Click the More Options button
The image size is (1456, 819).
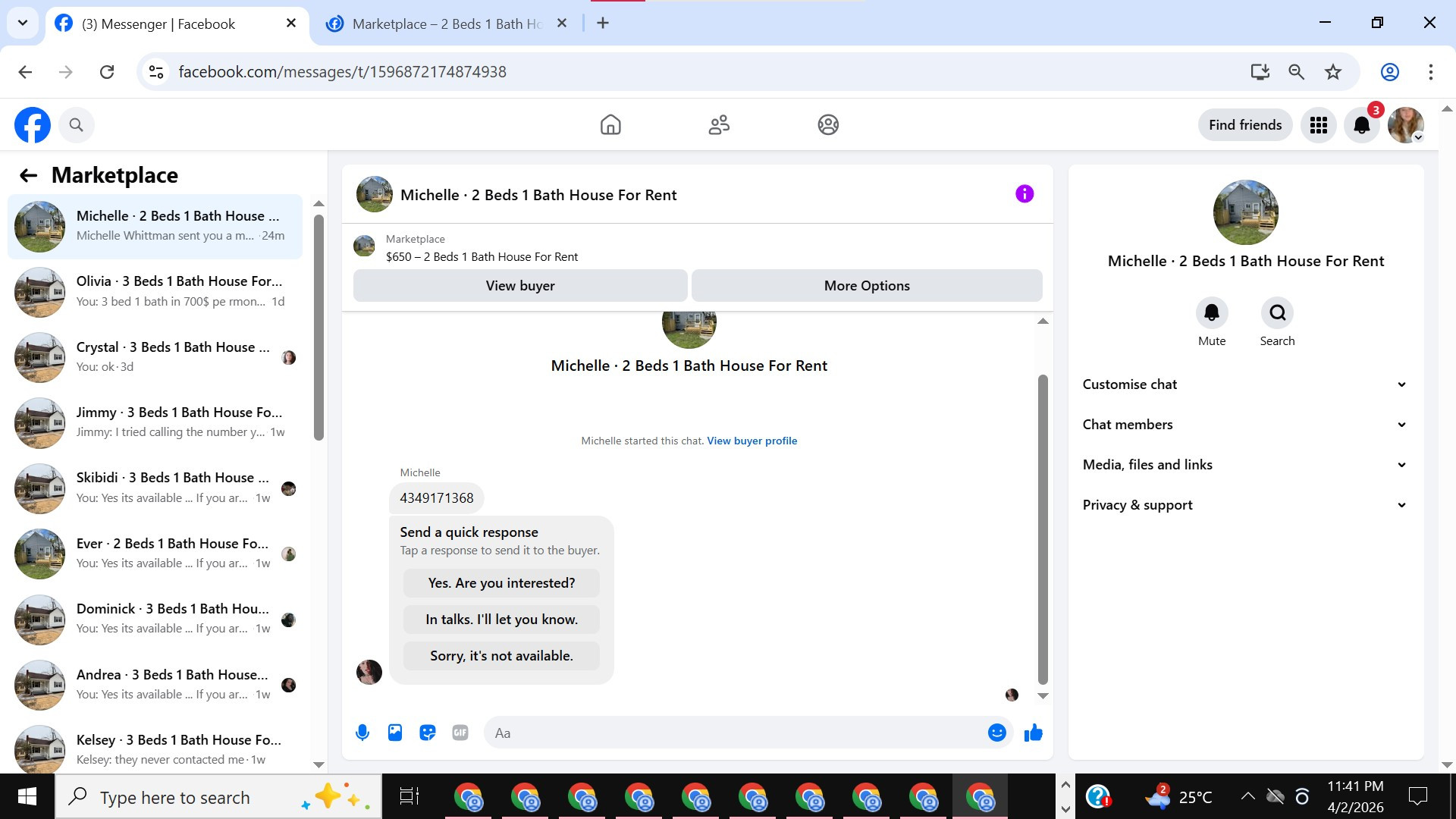[867, 286]
